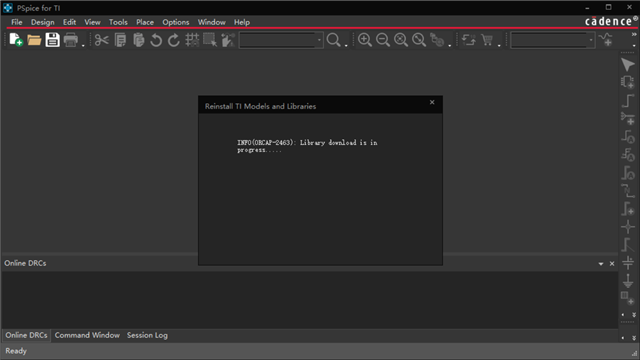Close the Reinstall TI Models dialog
The height and width of the screenshot is (360, 640).
pos(432,102)
